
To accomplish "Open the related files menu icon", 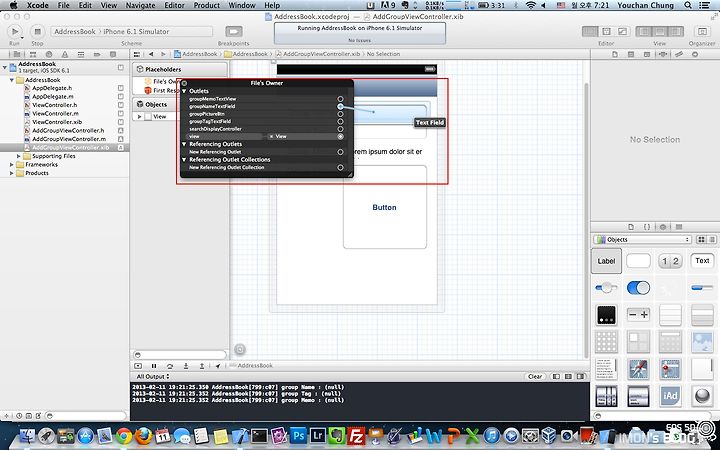I will coord(136,54).
